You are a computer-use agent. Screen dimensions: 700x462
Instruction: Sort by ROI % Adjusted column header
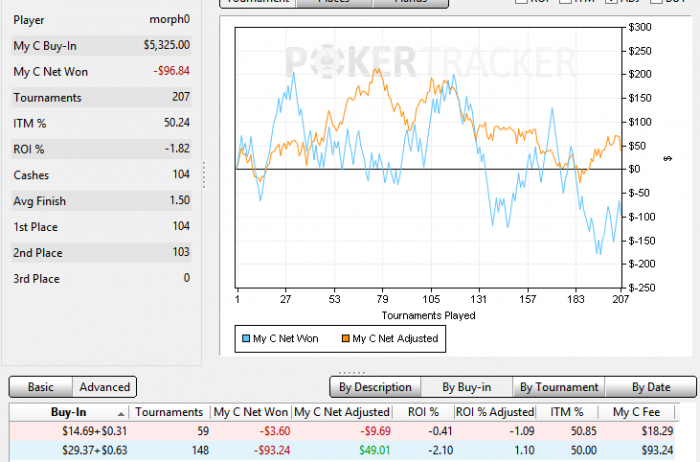(x=495, y=412)
